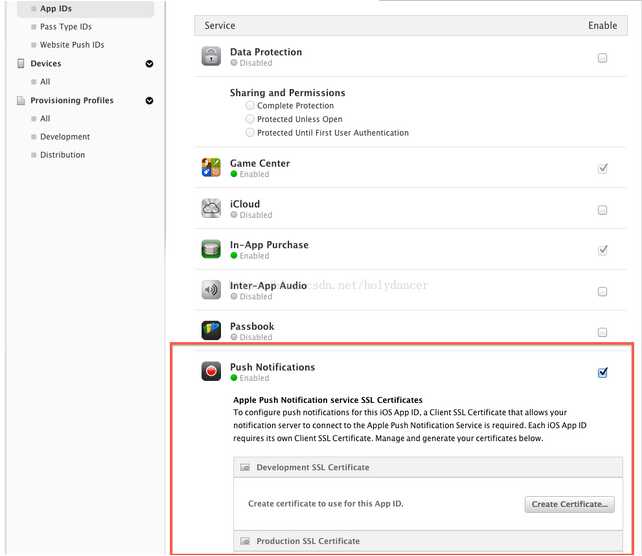Enable the iCloud checkbox
The width and height of the screenshot is (642, 556).
(602, 210)
